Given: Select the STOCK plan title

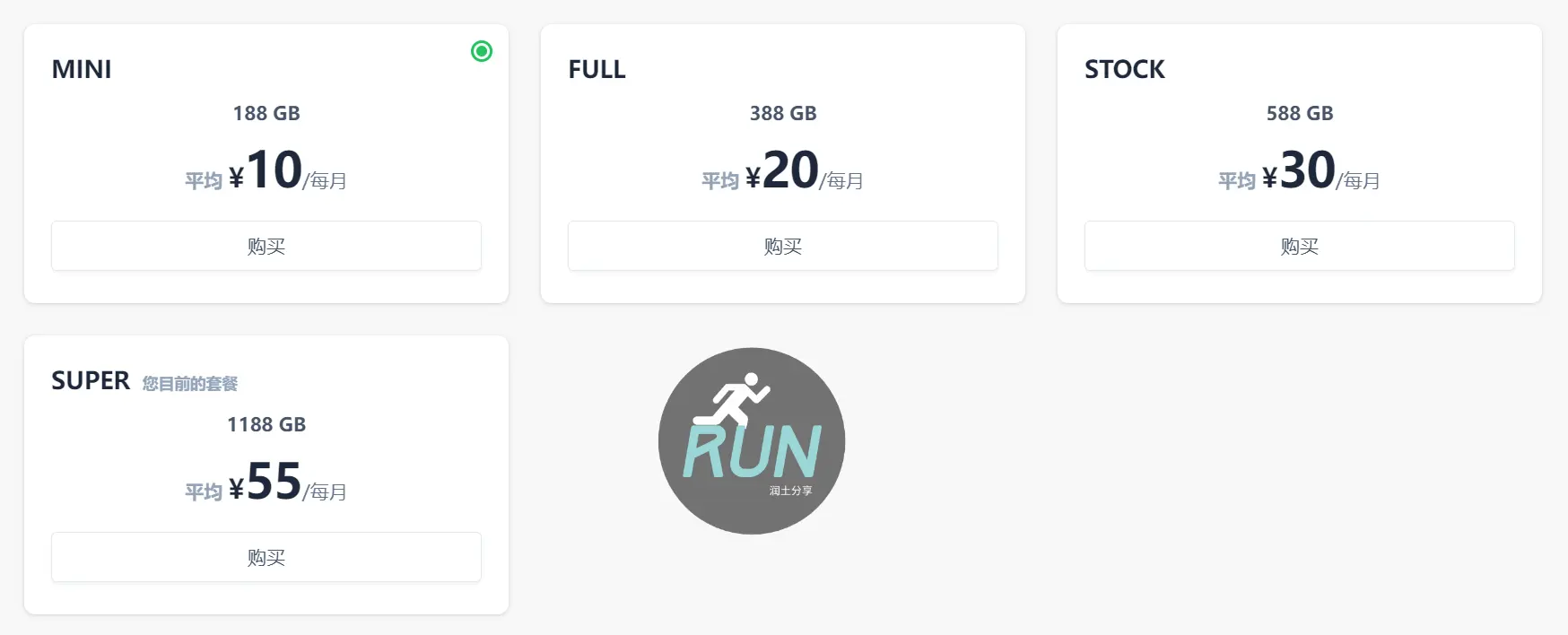Looking at the screenshot, I should coord(1124,69).
